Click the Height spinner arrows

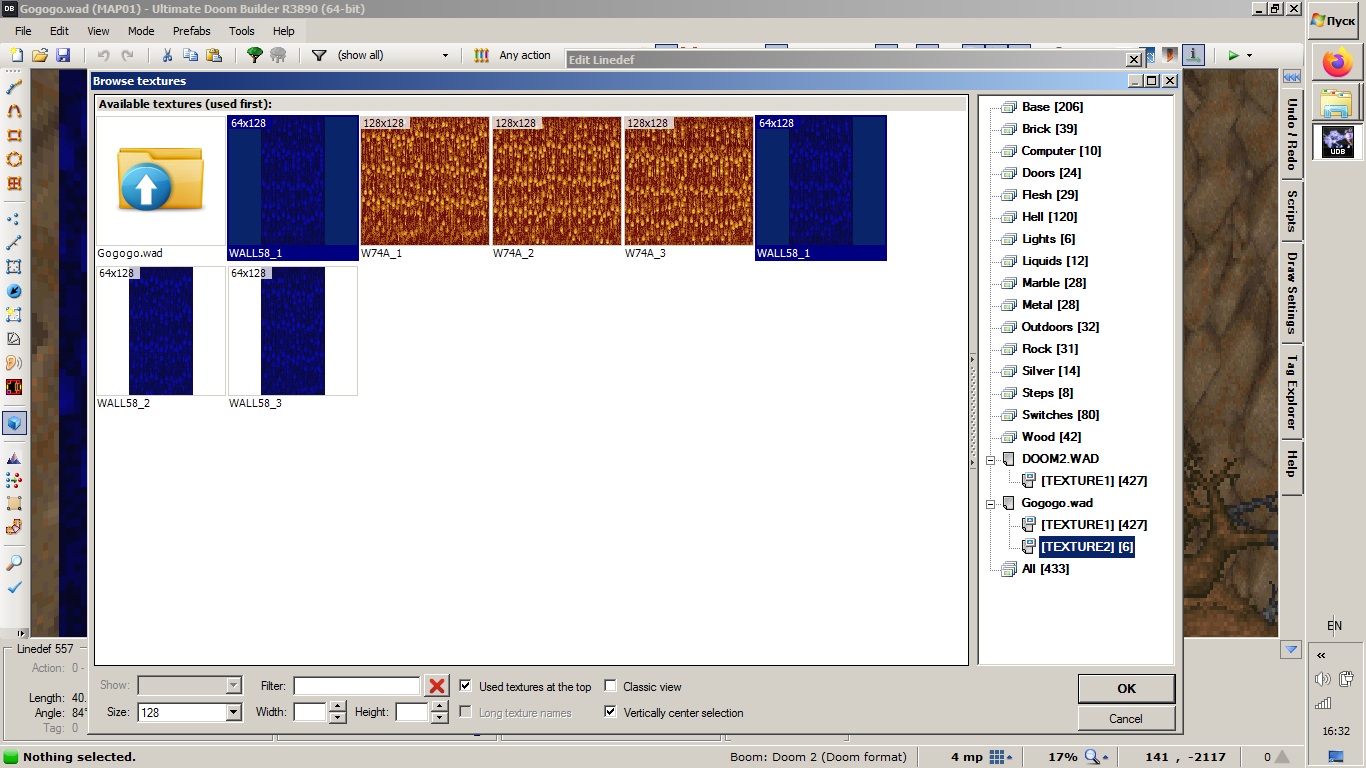[439, 712]
